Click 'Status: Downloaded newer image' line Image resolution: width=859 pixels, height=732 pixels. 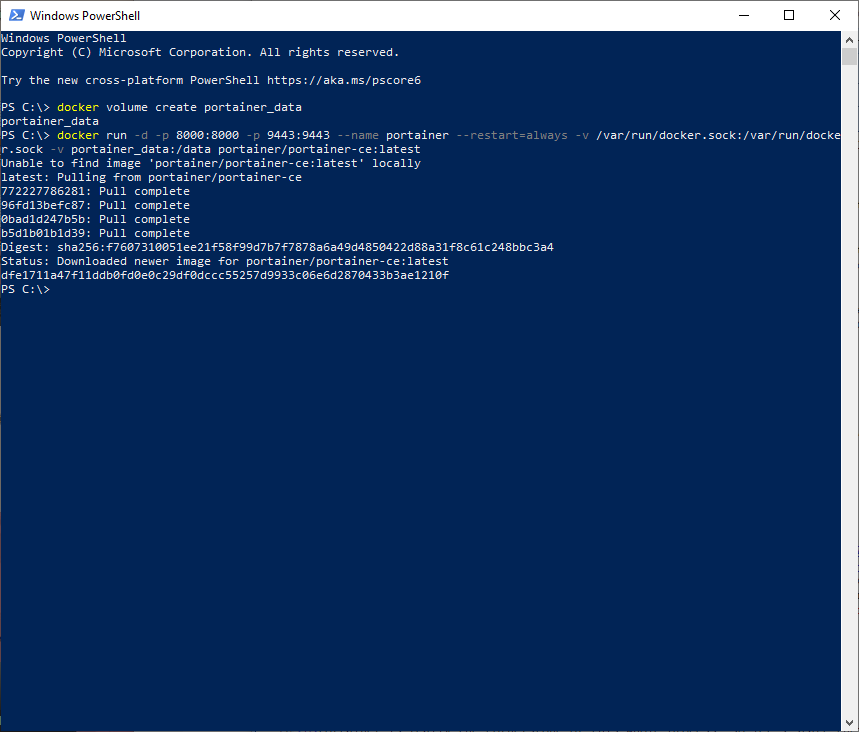click(225, 261)
